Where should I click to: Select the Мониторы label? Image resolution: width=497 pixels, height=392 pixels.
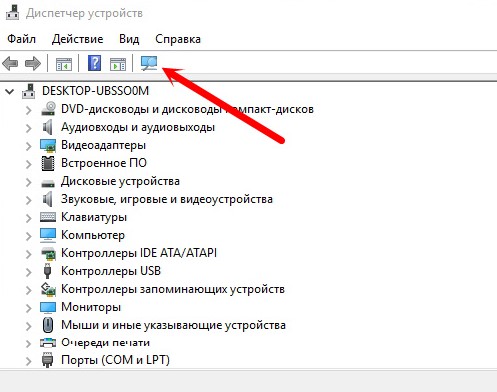click(91, 307)
